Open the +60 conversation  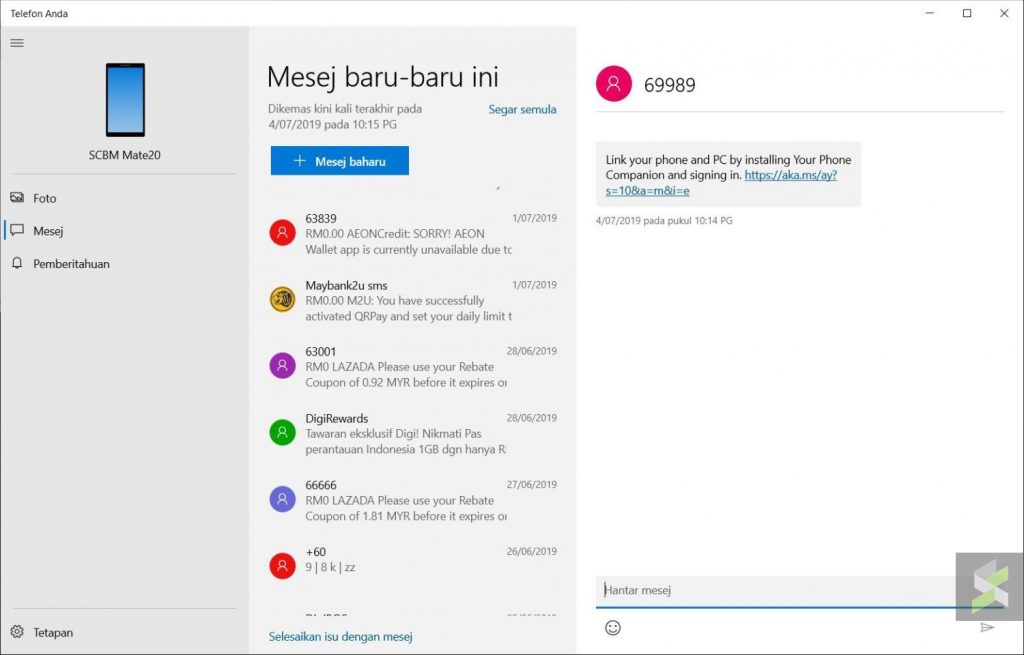point(413,562)
